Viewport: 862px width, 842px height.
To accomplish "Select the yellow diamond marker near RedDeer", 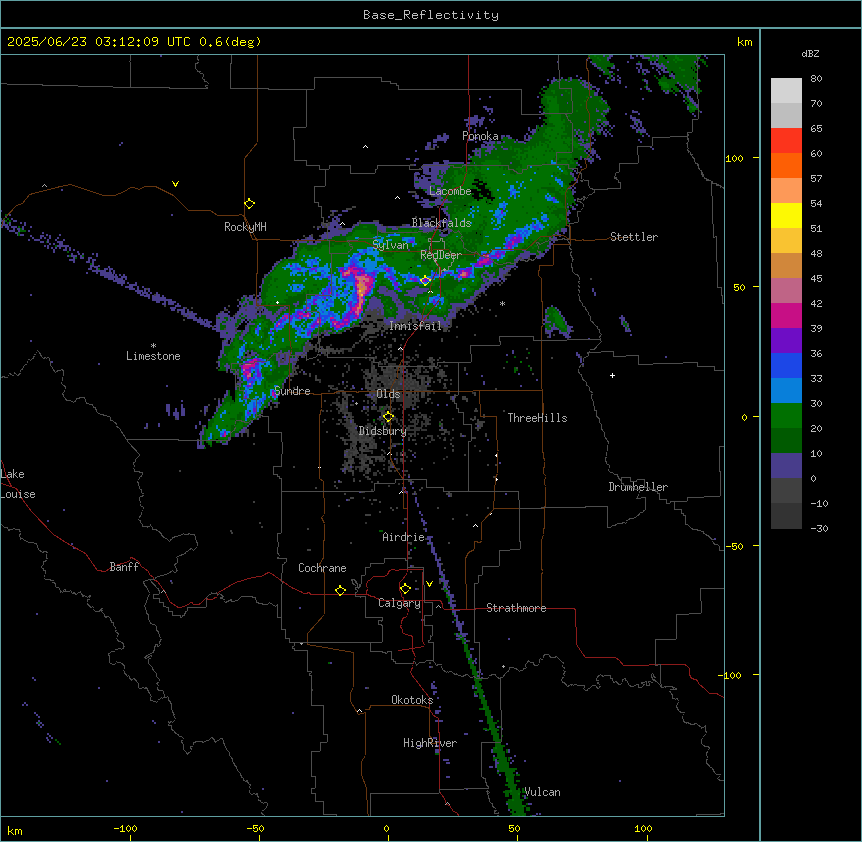I will pyautogui.click(x=425, y=281).
